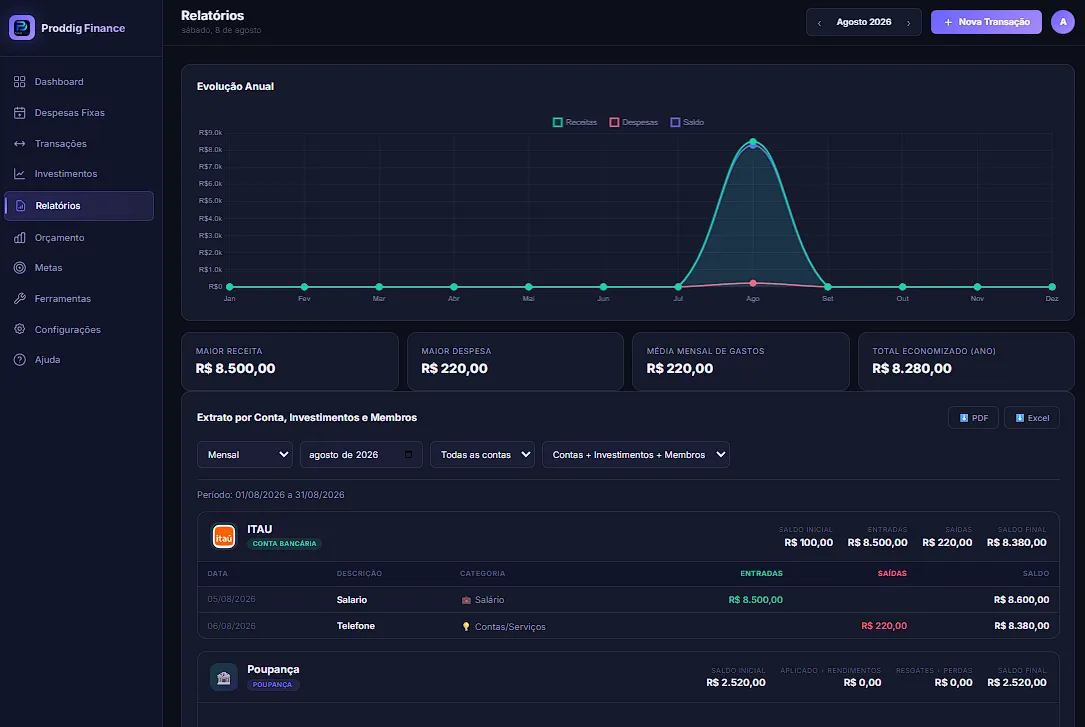Export the statement as PDF
The image size is (1085, 727).
[x=973, y=418]
